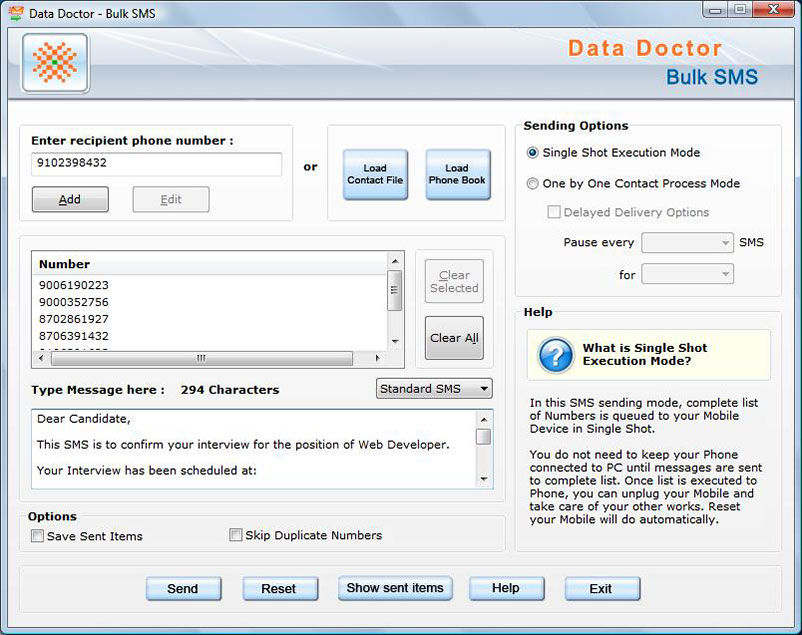
Task: Click number list scroll up arrow
Action: point(395,261)
